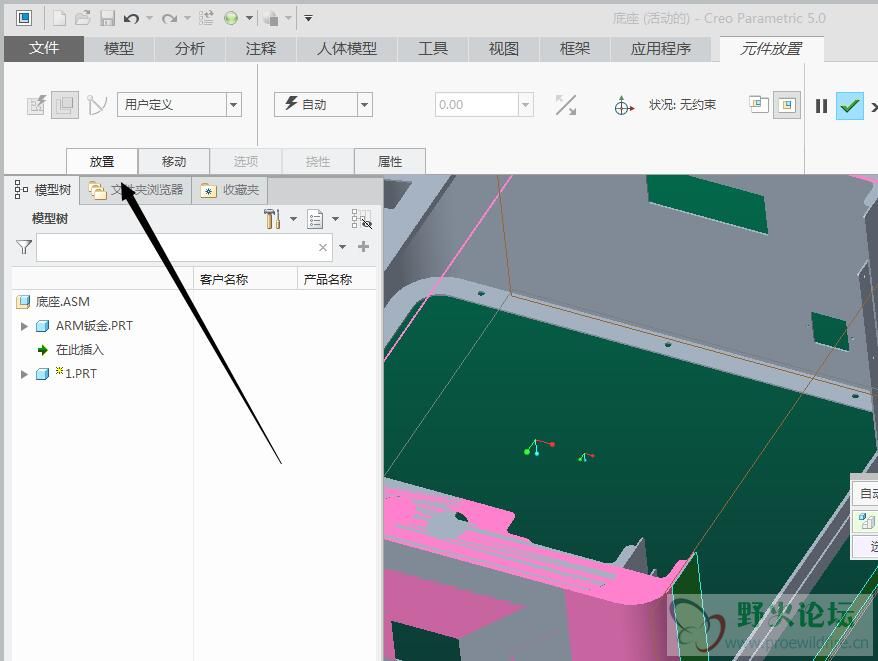
Task: Expand the green sphere icon dropdown
Action: click(249, 18)
